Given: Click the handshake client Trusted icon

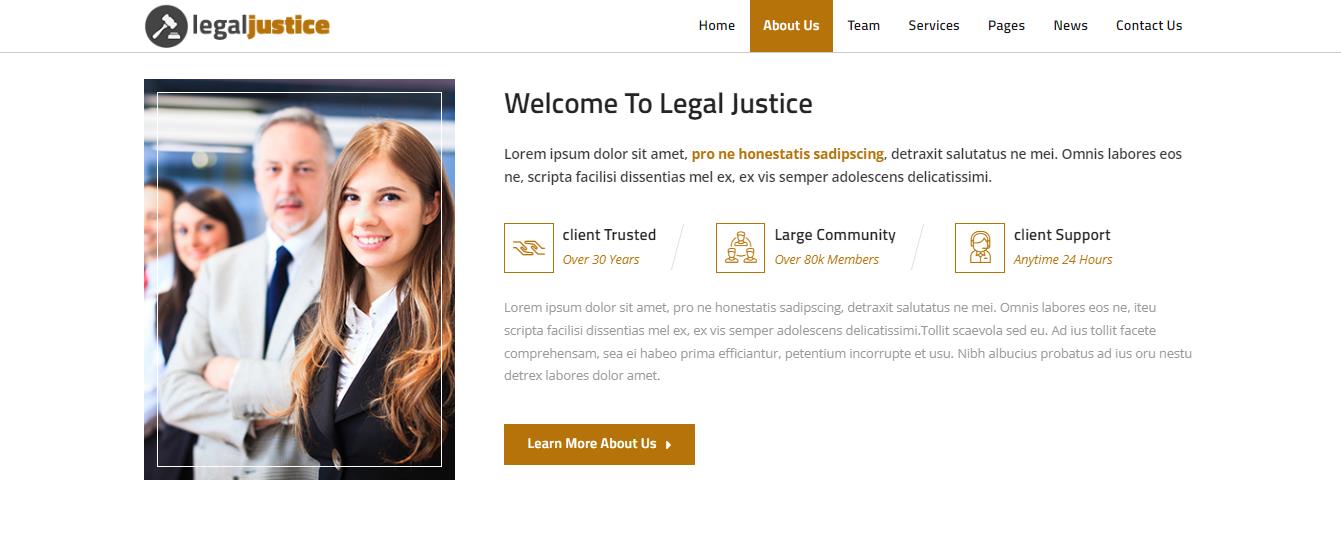Looking at the screenshot, I should pos(529,248).
